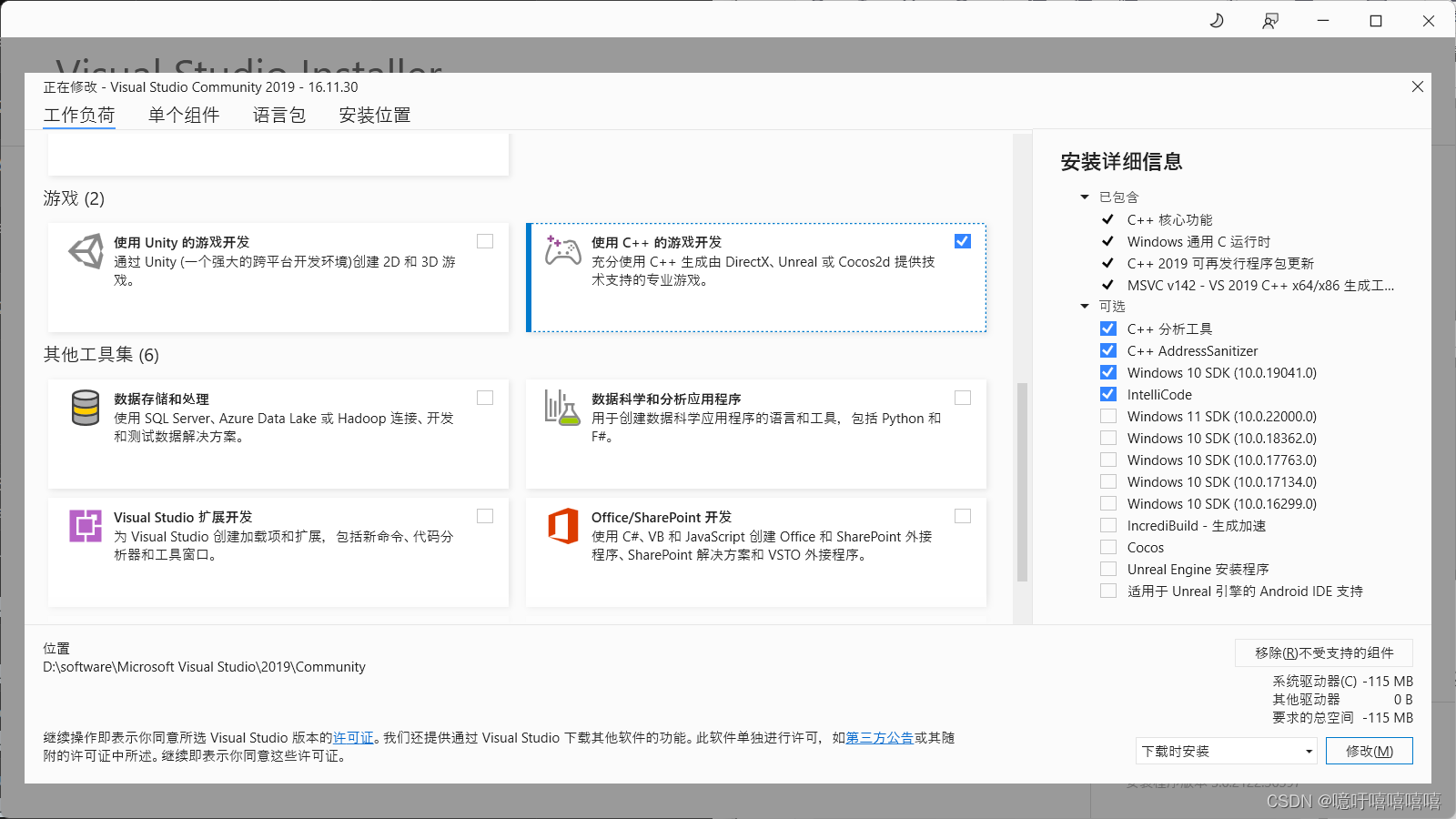Collapse the 可选 section
Screen dimensions: 1456x819
[1085, 307]
